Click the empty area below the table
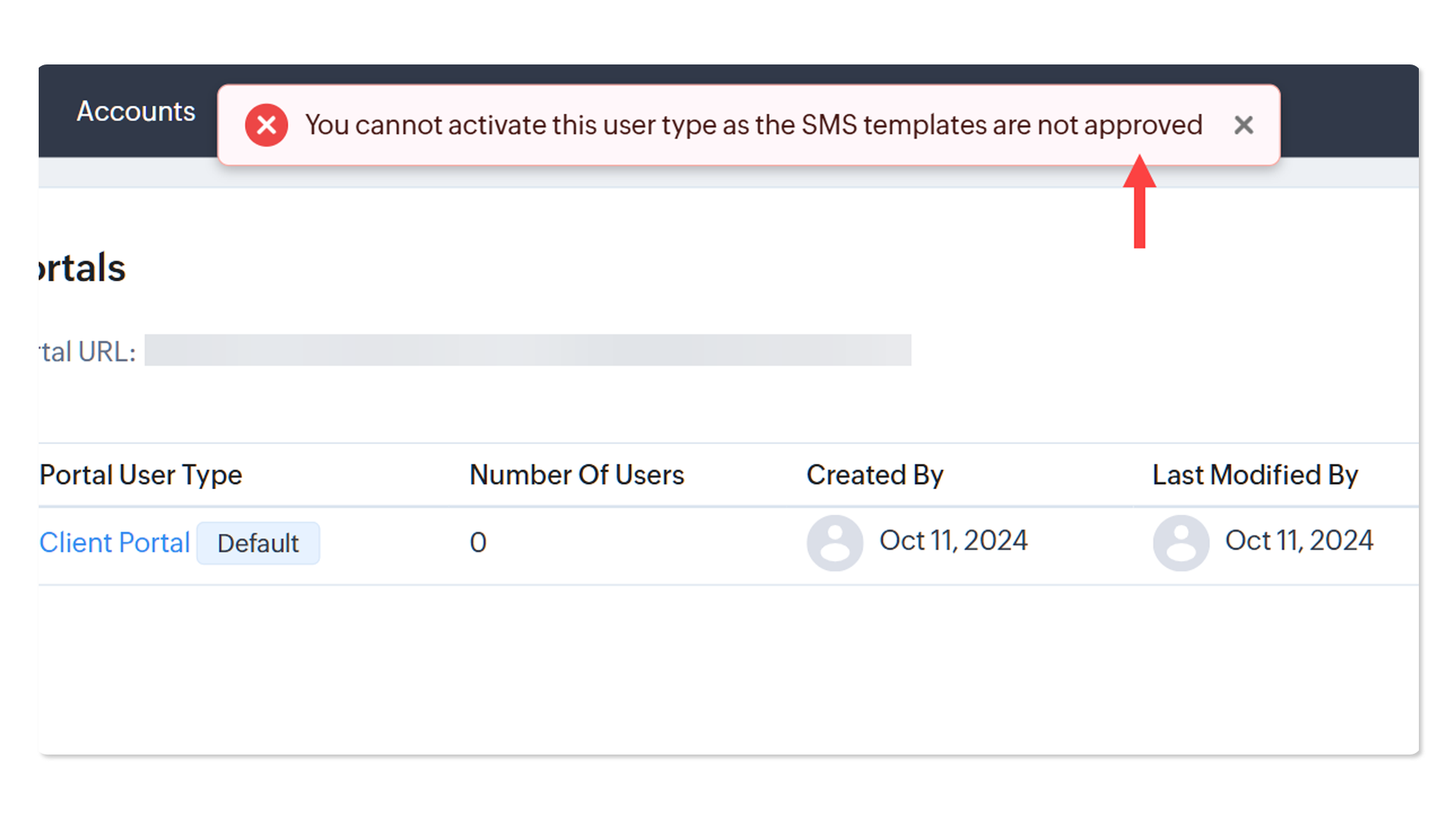The image size is (1456, 819). point(728,667)
